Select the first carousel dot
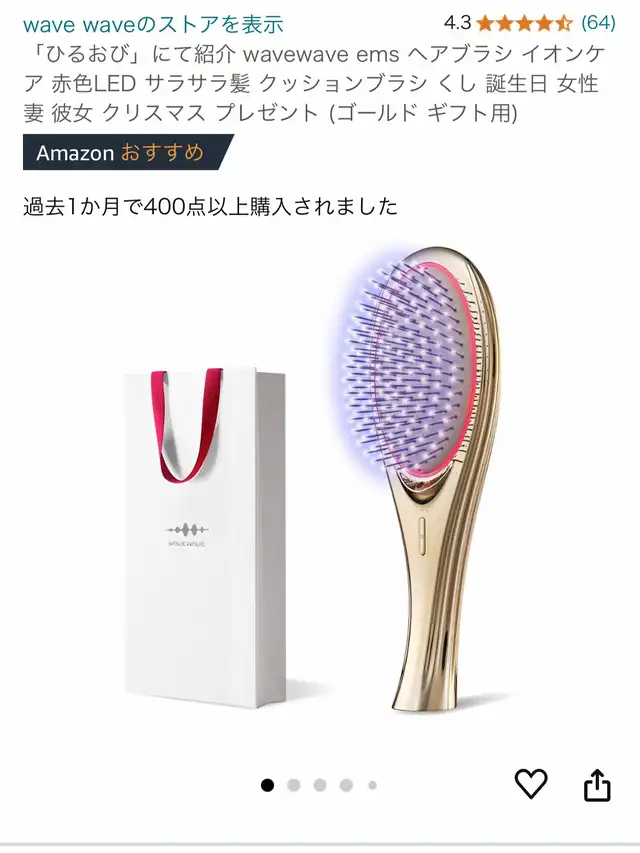640x853 pixels. (267, 785)
